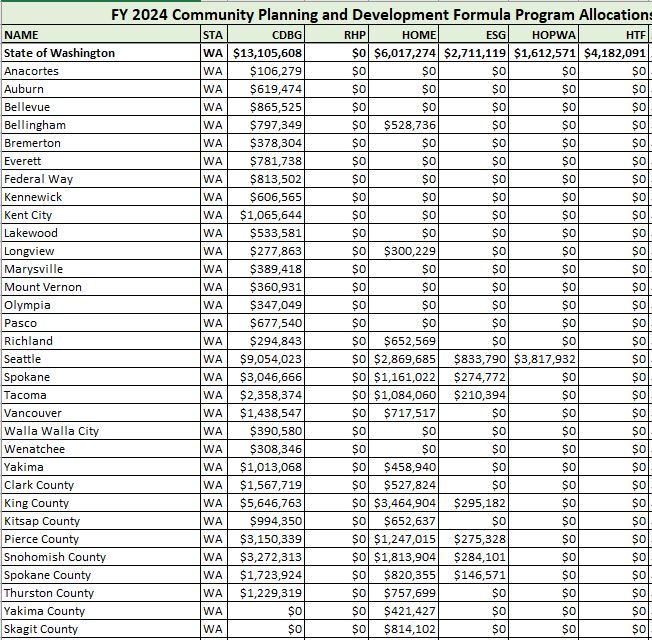Select the State HTF amount $4,182,091

click(616, 53)
